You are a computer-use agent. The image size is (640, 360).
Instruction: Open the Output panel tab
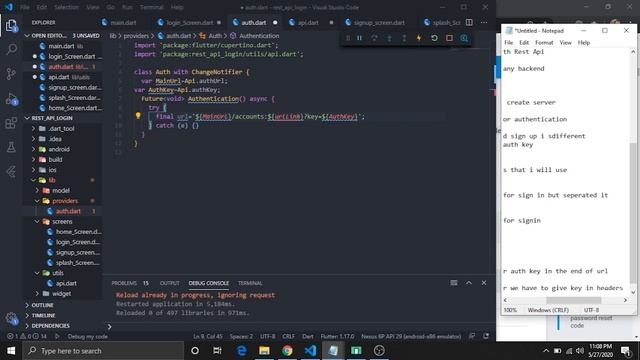170,283
